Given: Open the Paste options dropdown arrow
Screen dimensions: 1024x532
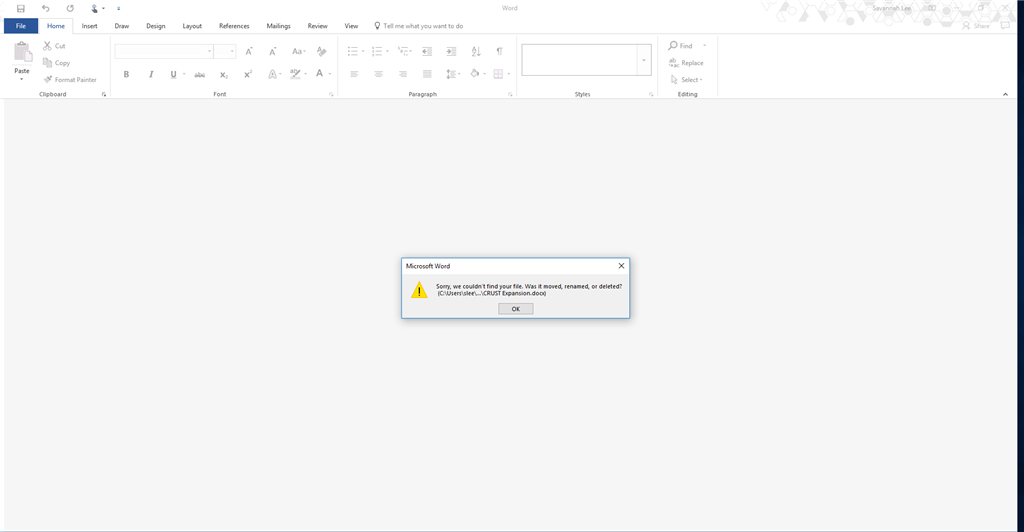Looking at the screenshot, I should point(22,79).
